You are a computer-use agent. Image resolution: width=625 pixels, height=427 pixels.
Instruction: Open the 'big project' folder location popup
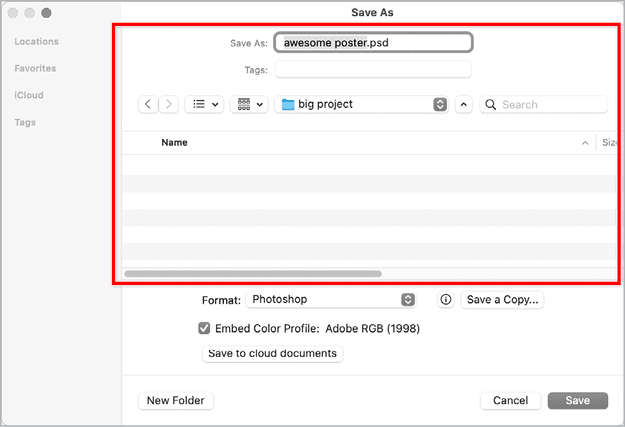coord(362,104)
